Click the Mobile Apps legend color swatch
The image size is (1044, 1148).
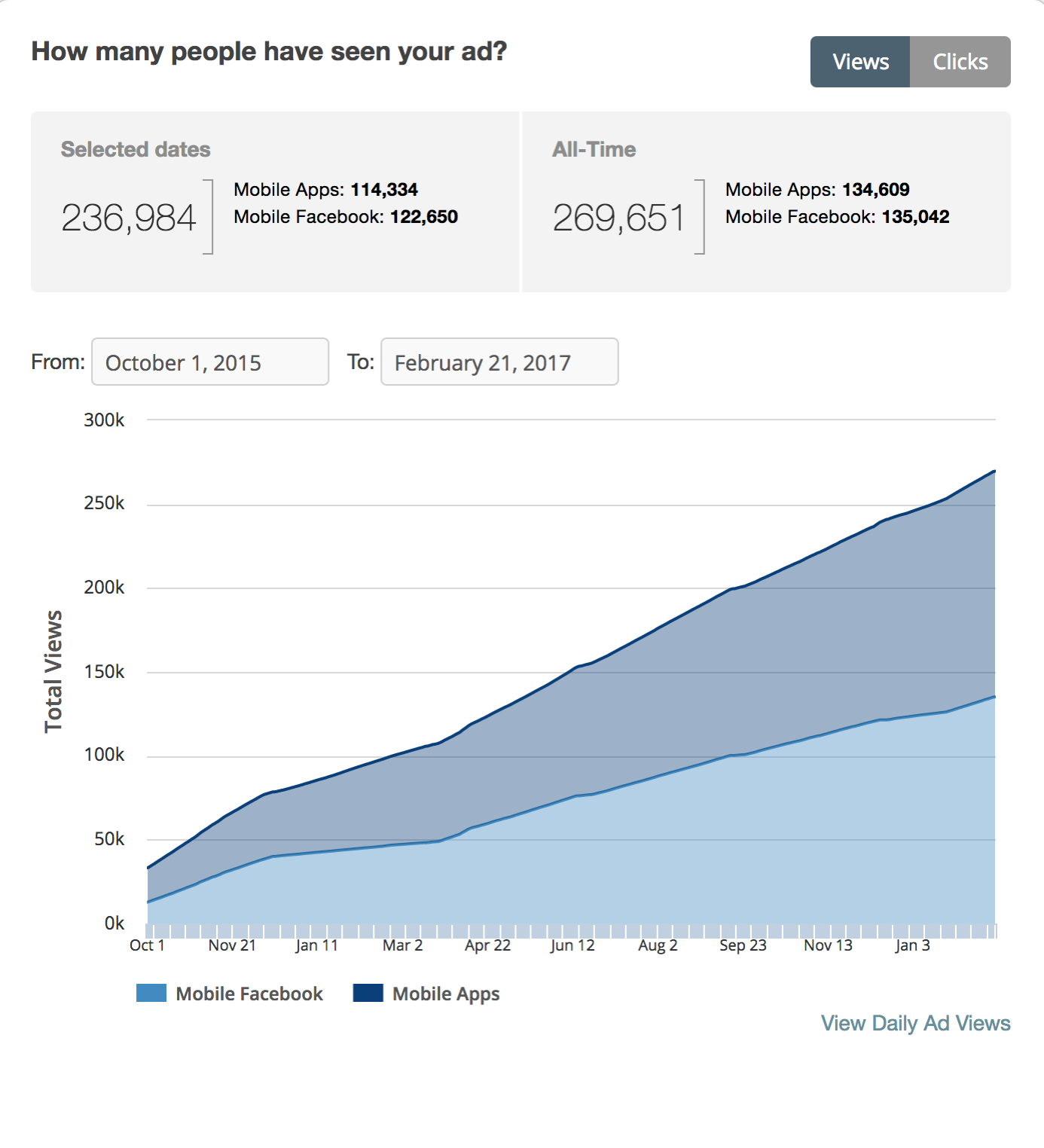pos(367,993)
